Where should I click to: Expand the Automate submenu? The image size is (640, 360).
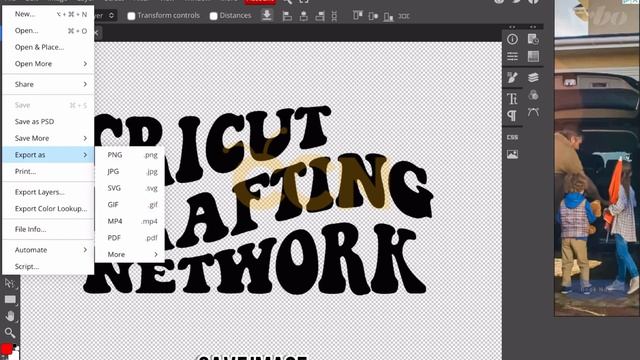48,250
